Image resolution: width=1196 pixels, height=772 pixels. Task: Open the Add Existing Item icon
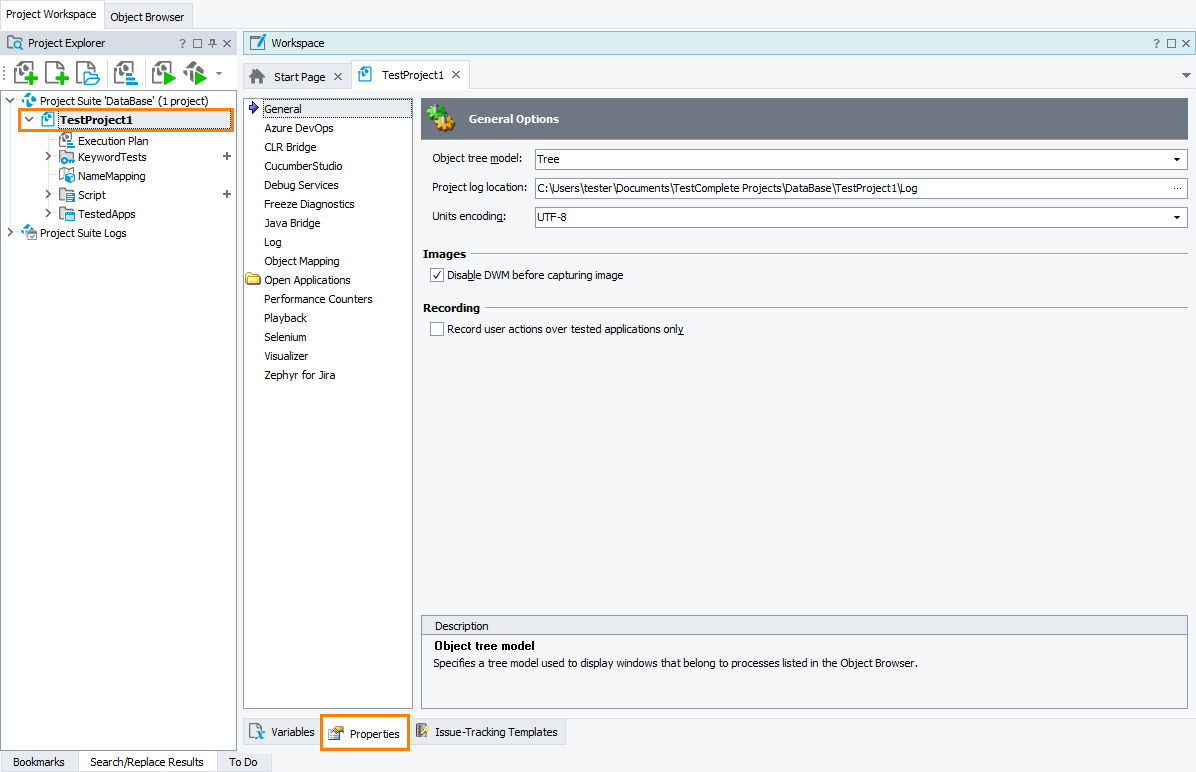(x=87, y=72)
